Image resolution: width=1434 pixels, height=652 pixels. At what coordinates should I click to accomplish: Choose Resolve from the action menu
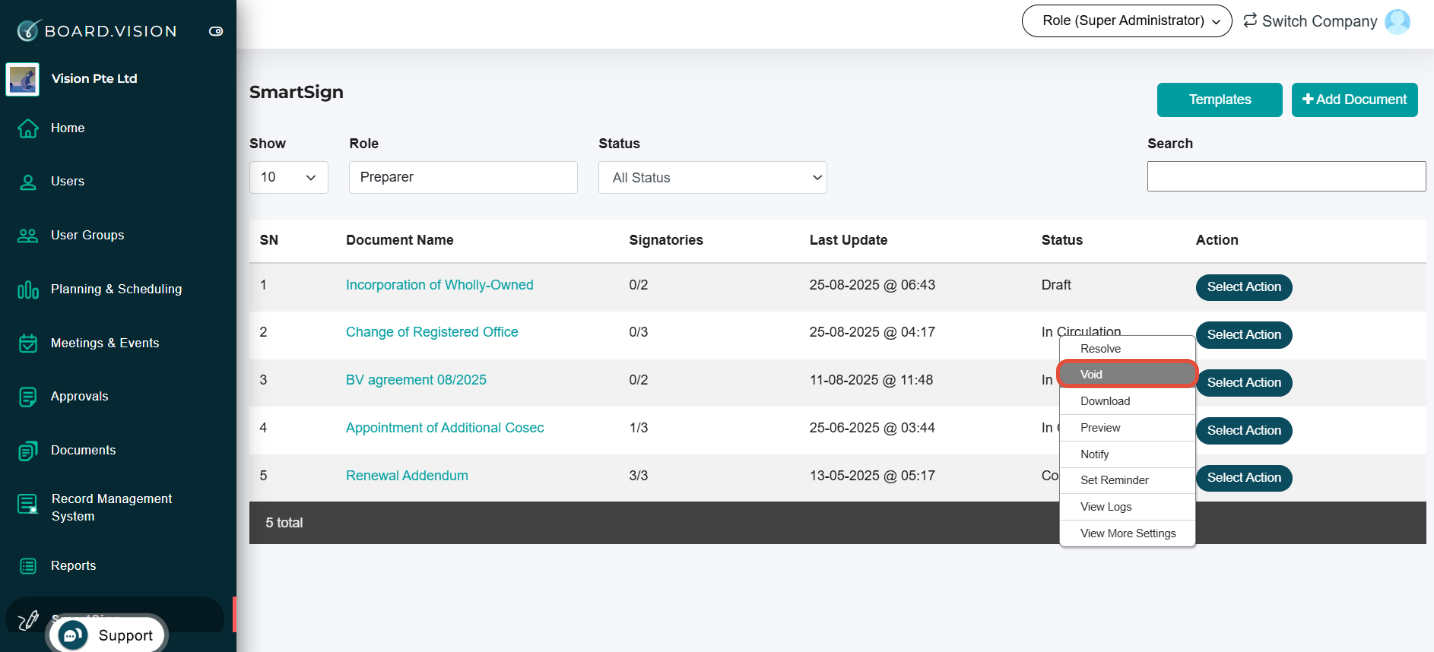[x=1128, y=349]
